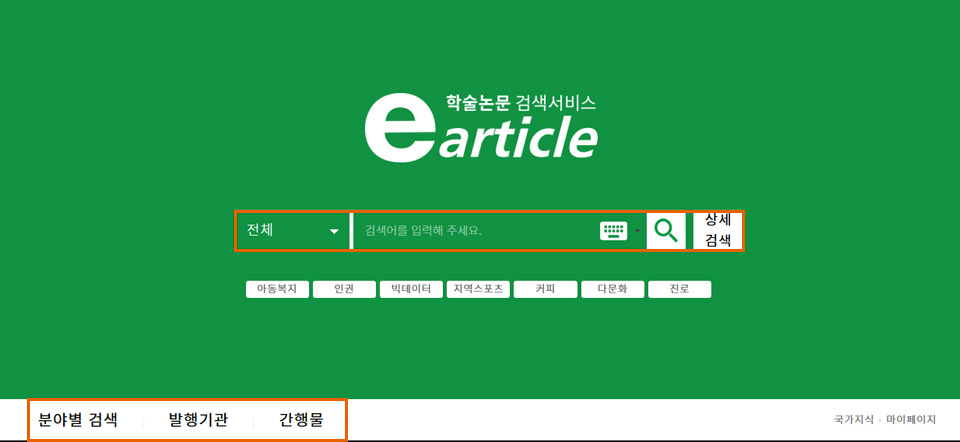Open the 발행기관 menu
This screenshot has width=960, height=442.
coord(198,420)
